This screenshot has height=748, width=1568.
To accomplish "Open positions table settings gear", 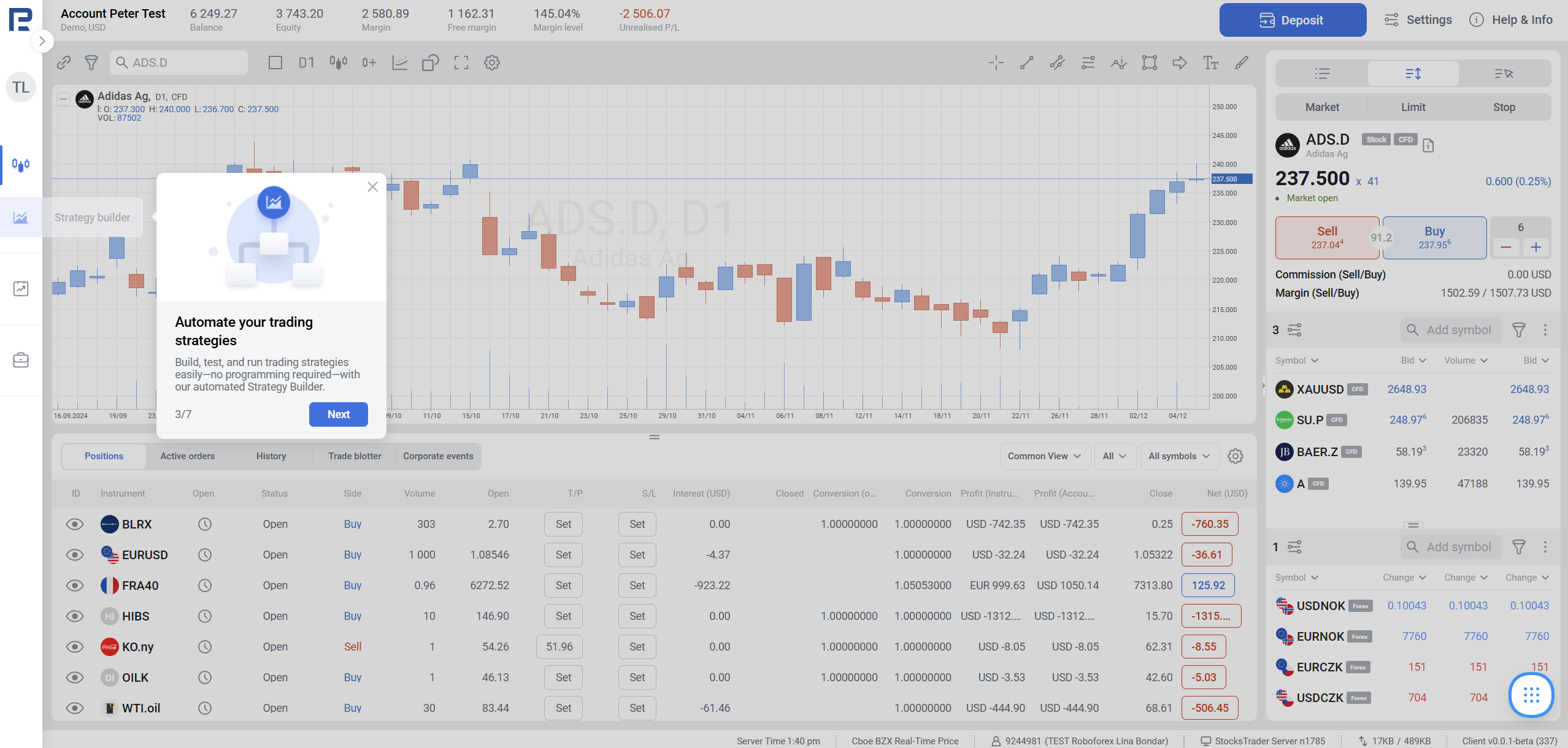I will click(1235, 456).
